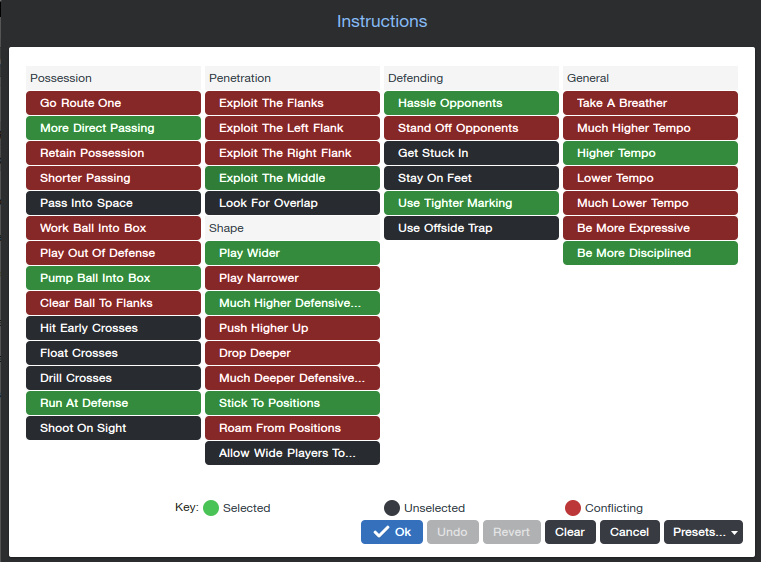Toggle Exploit The Middle instruction
Viewport: 761px width, 562px height.
[x=292, y=178]
